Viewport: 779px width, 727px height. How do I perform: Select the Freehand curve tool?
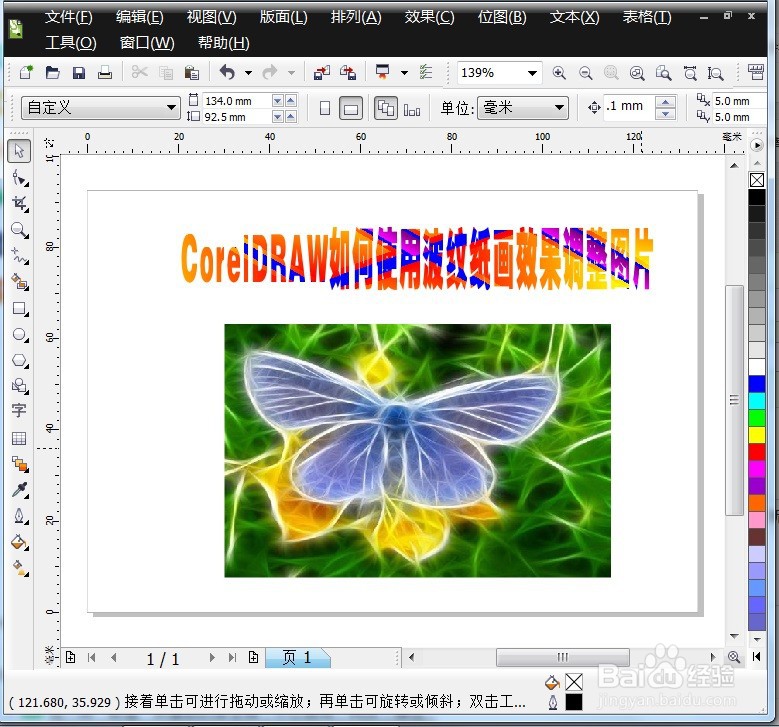19,255
